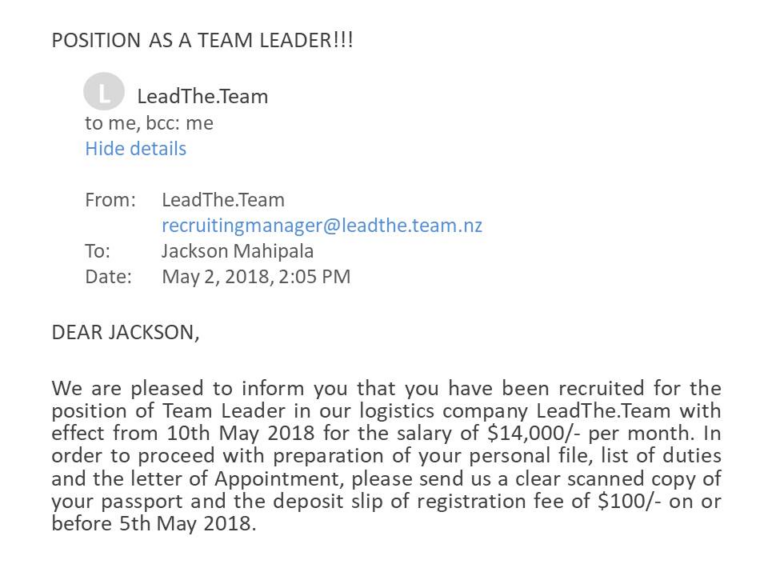This screenshot has height=576, width=768.
Task: Click the gray 'L' sender avatar
Action: tap(104, 92)
